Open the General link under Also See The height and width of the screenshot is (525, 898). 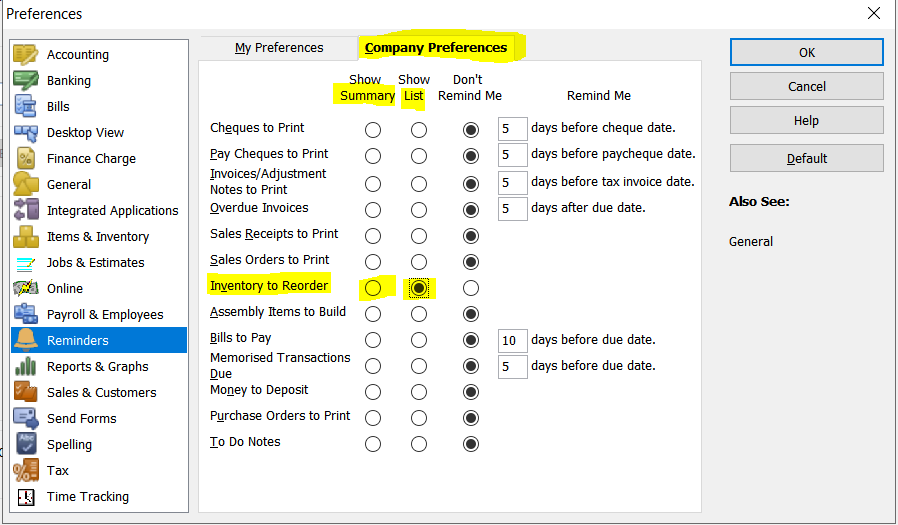[751, 241]
